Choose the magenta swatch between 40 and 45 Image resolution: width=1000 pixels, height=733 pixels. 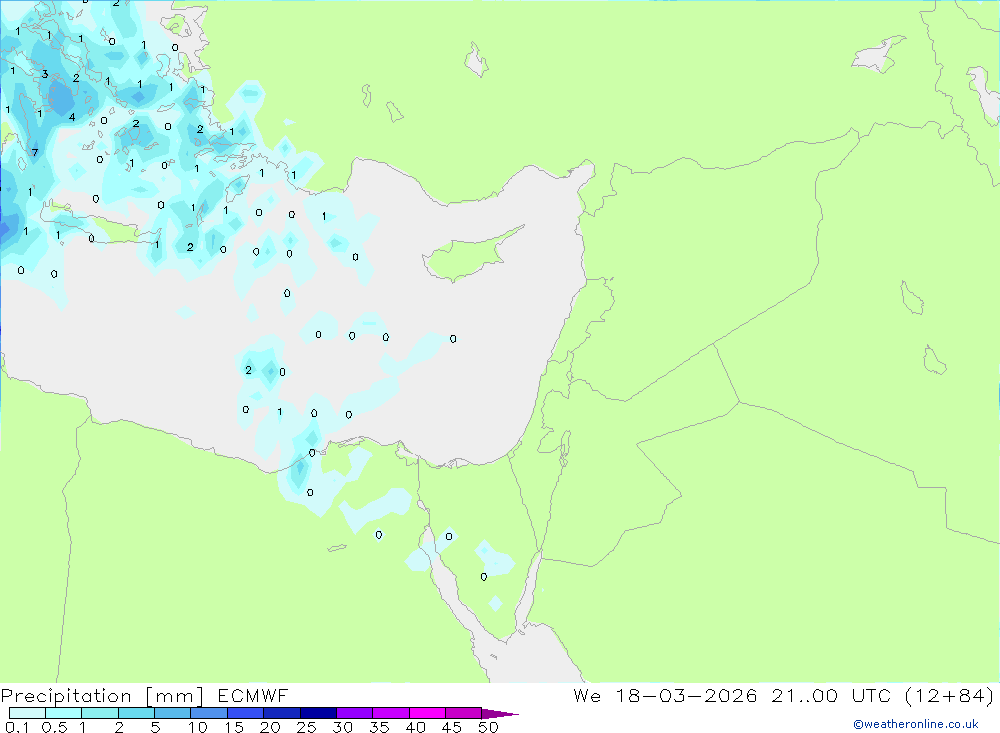click(428, 714)
